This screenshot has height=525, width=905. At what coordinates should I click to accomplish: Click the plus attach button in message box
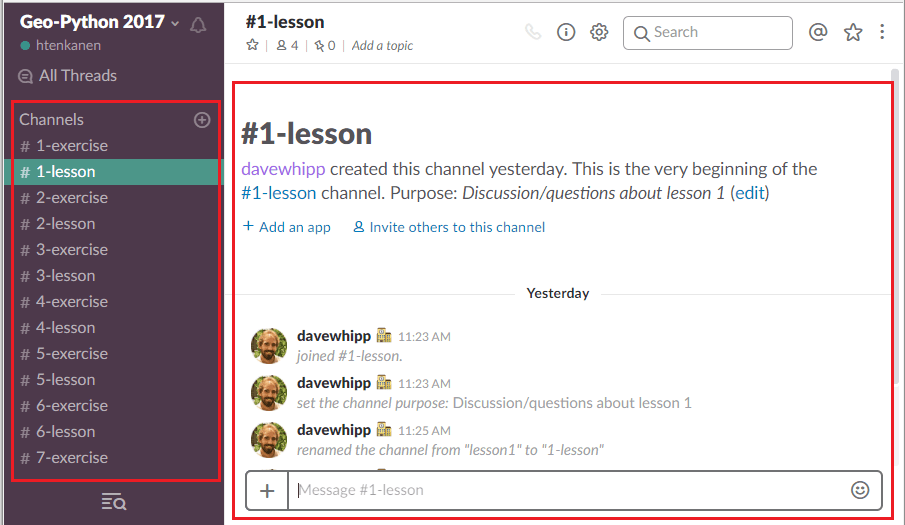click(x=267, y=491)
